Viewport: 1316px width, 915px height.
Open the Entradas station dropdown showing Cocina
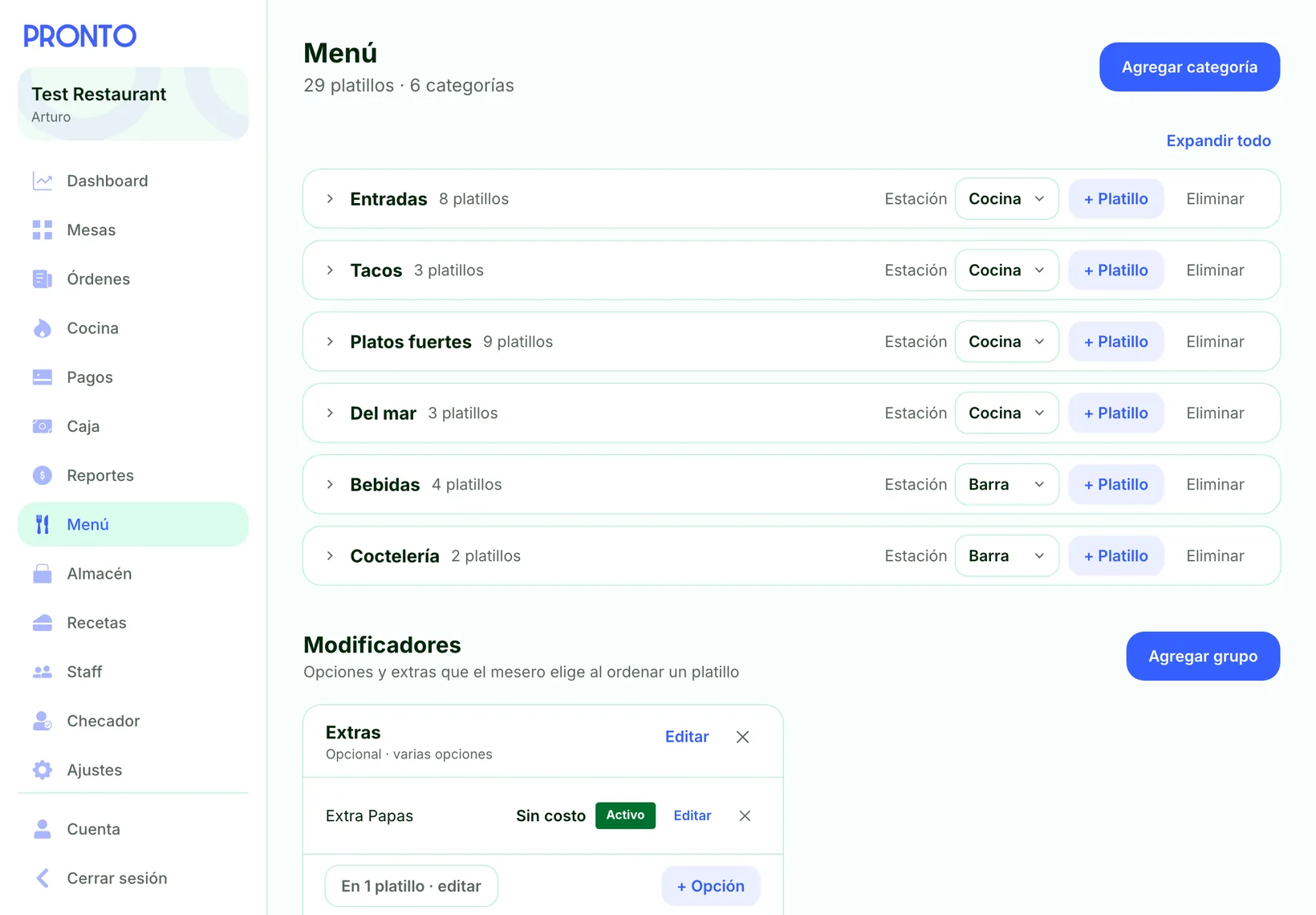tap(1006, 198)
